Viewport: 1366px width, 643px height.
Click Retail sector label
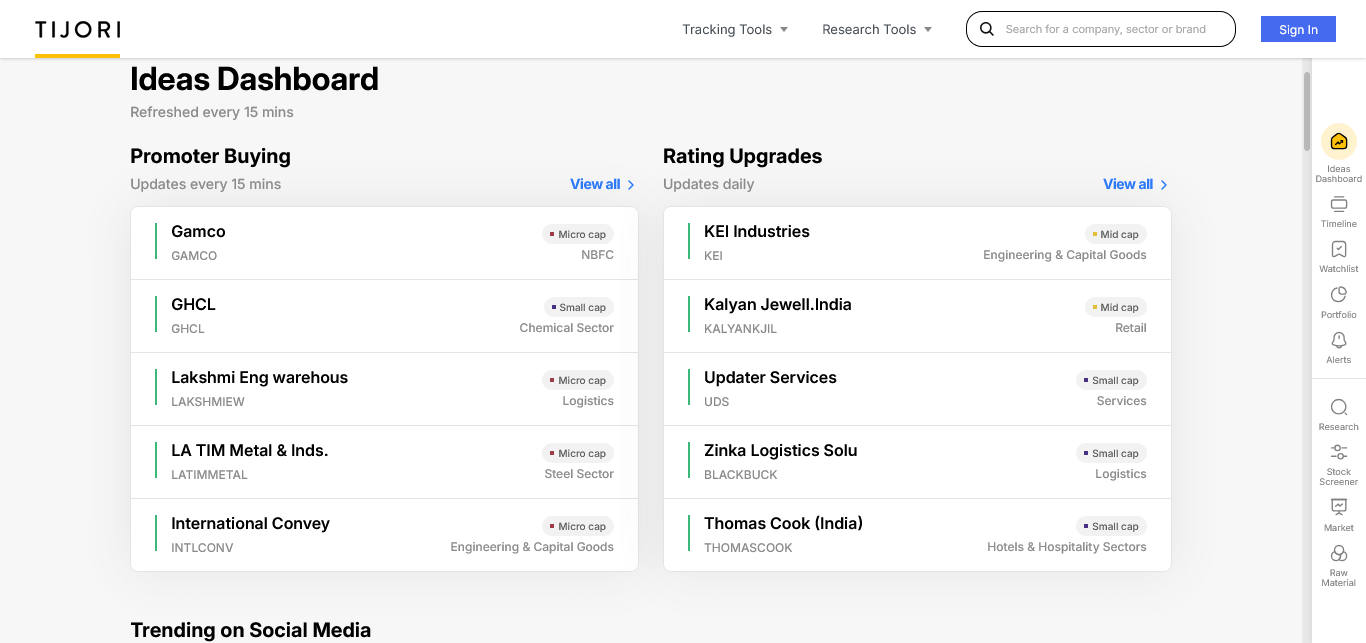pos(1131,328)
